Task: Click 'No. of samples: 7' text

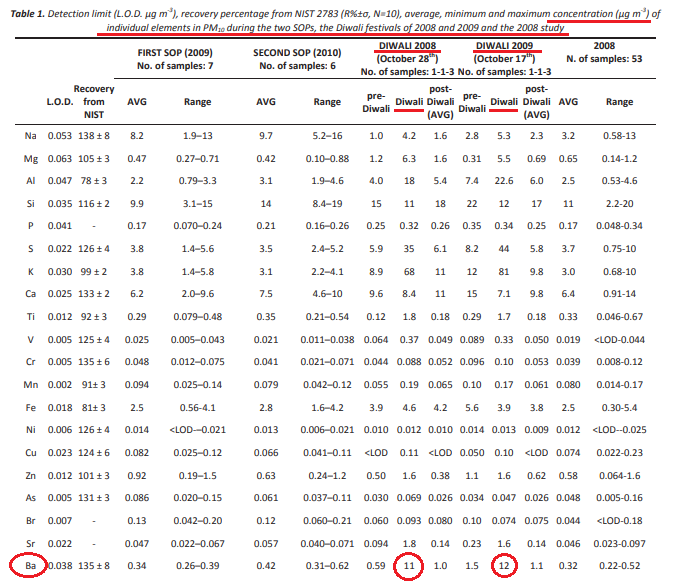Action: click(x=175, y=66)
